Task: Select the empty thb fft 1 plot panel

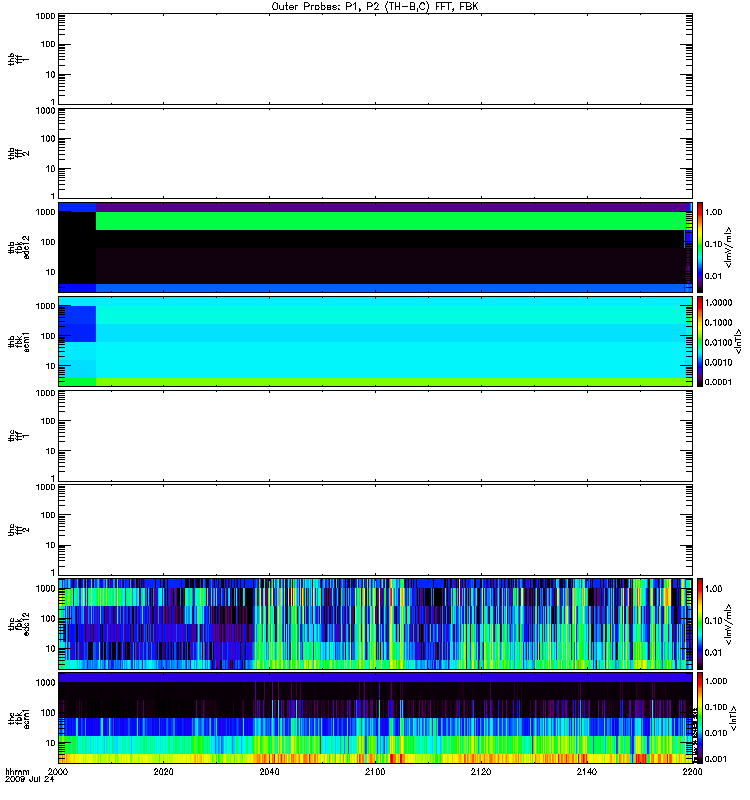Action: (x=375, y=59)
